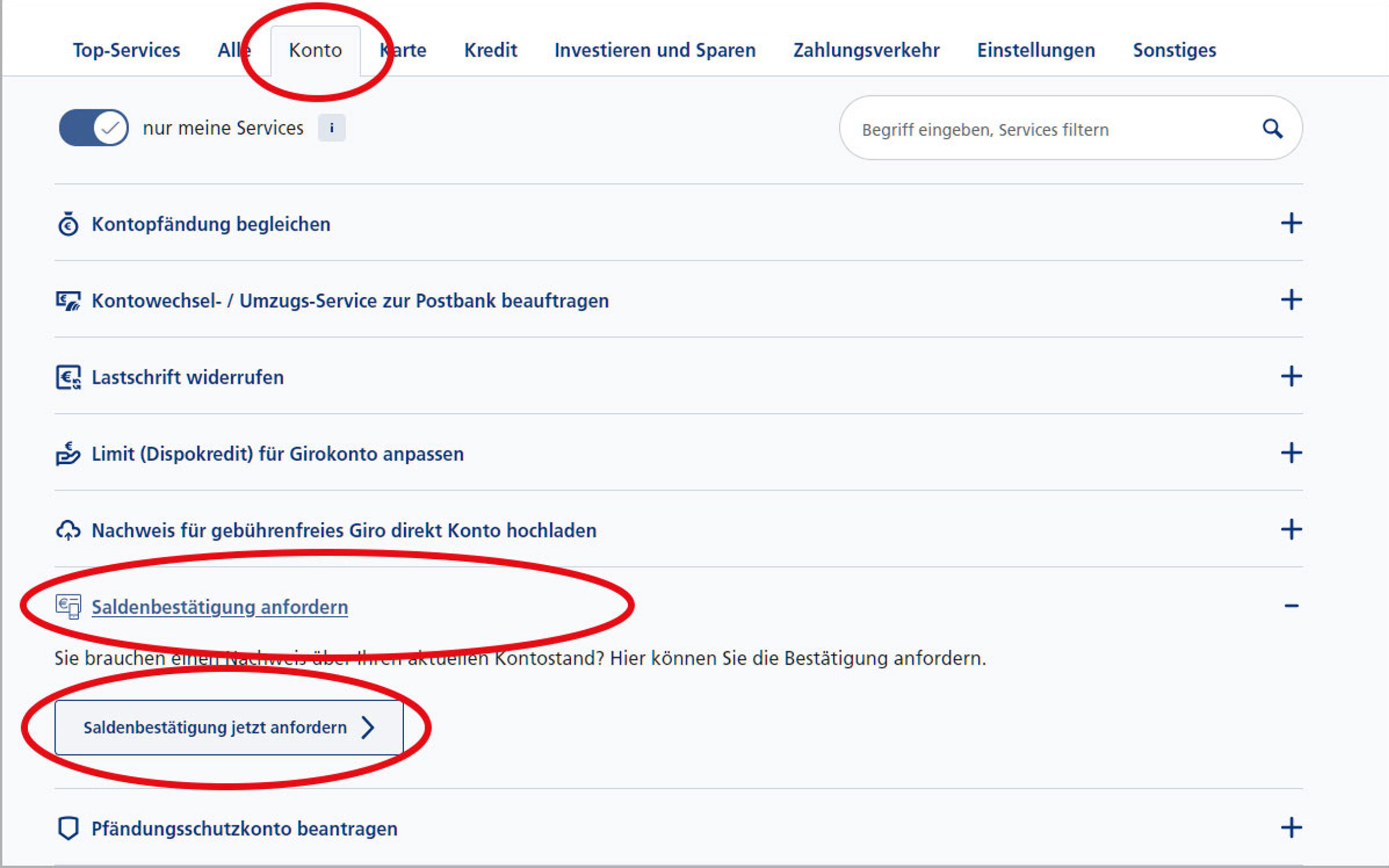This screenshot has width=1389, height=868.
Task: Open Limit (Dispokredit) für Girokonto anpassen title
Action: tap(278, 454)
